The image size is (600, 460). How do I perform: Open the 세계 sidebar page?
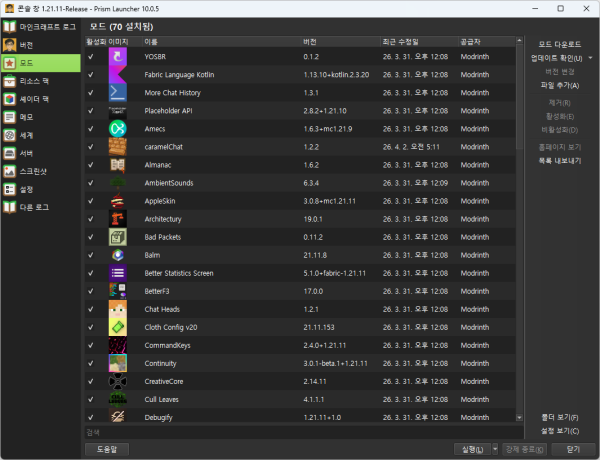(41, 135)
